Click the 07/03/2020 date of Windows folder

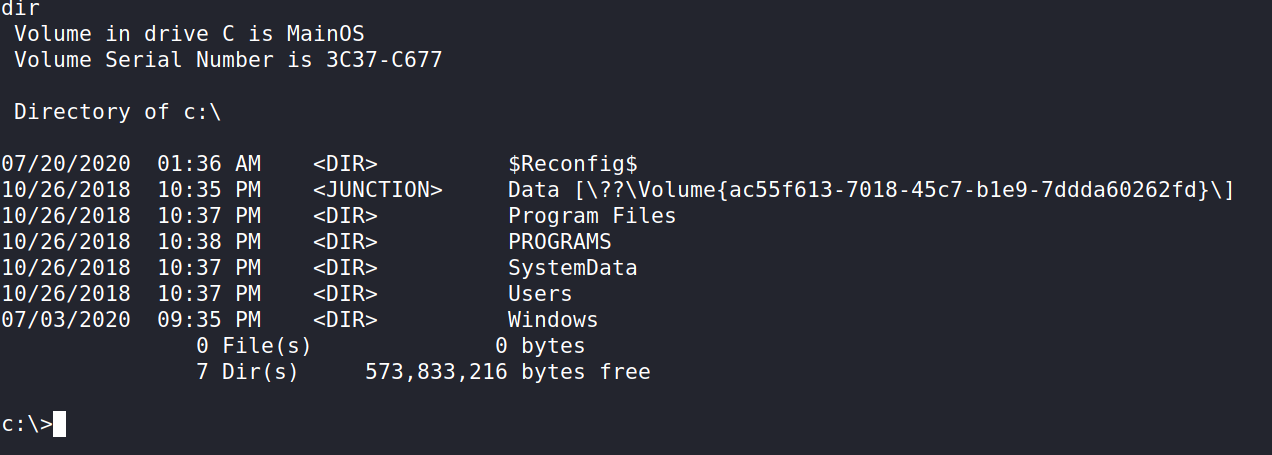pos(65,320)
